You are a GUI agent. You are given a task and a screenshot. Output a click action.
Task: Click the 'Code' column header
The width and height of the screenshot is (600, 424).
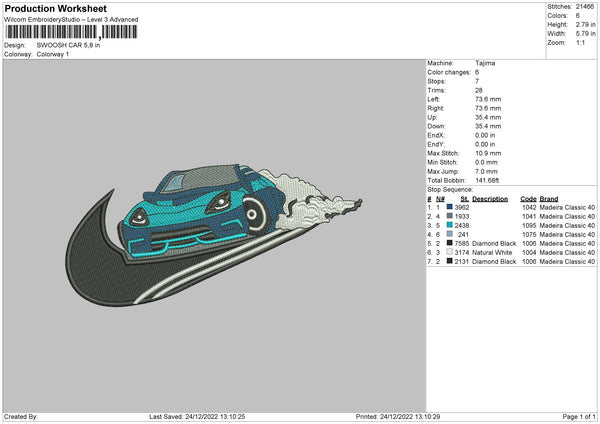[528, 199]
